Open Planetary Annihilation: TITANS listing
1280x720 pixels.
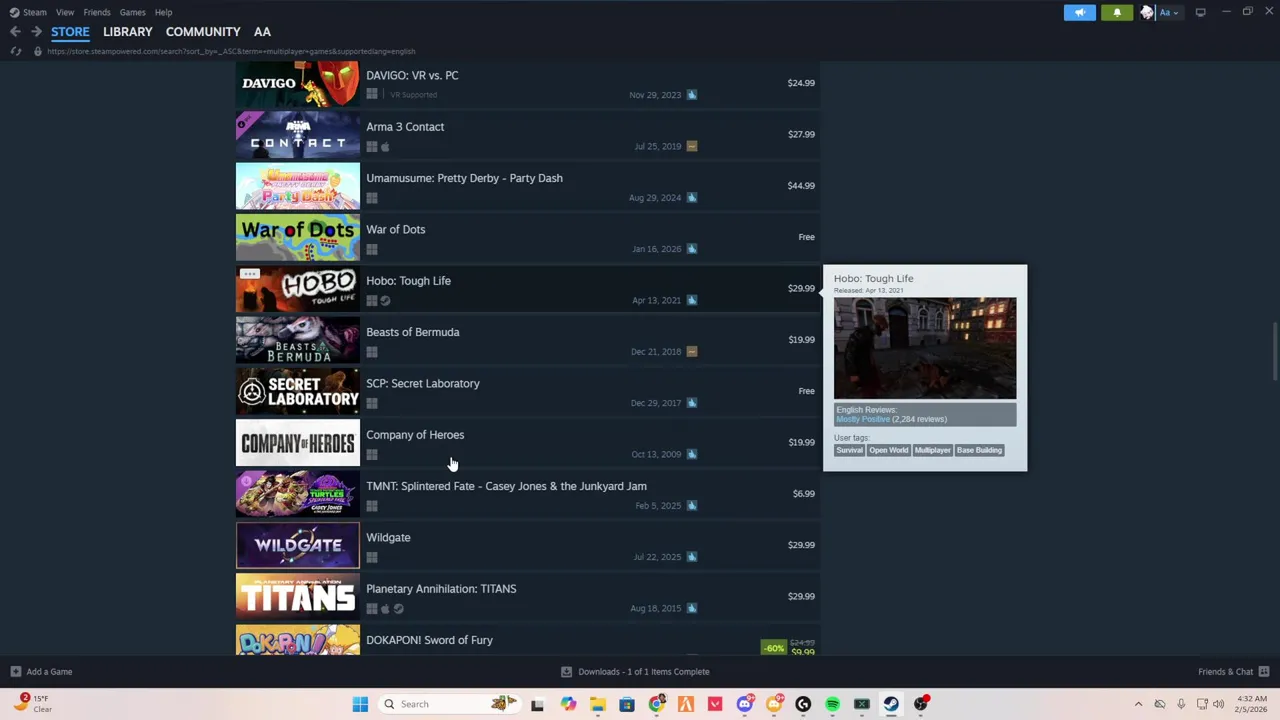point(528,597)
